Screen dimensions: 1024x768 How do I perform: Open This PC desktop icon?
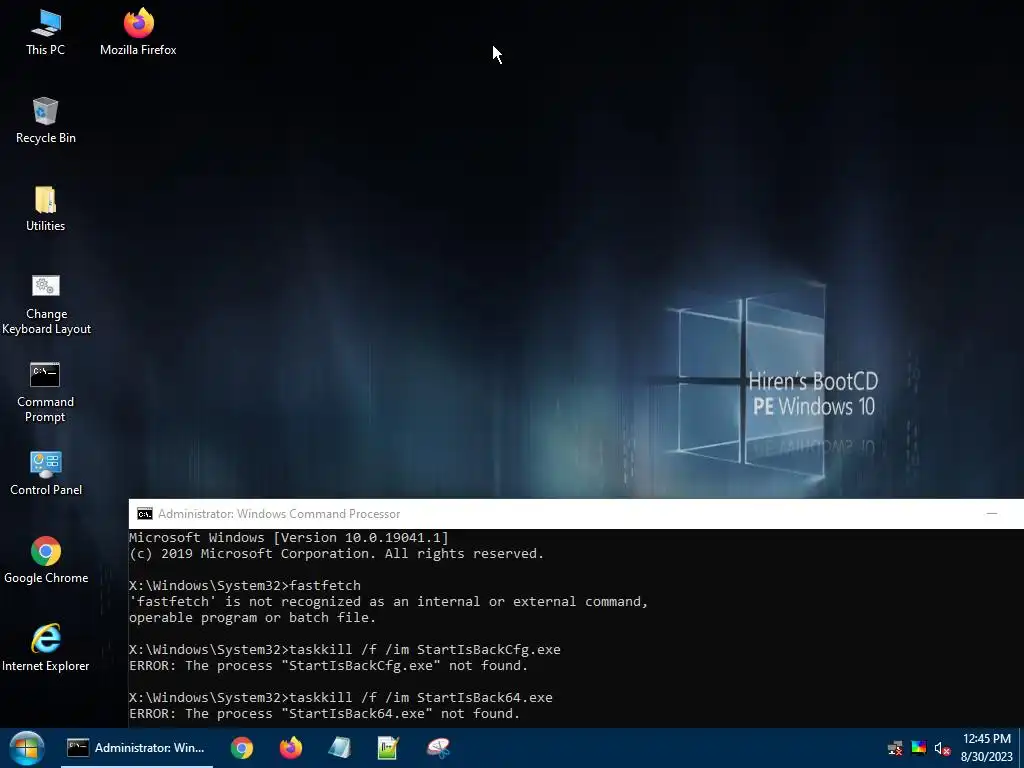pos(45,32)
